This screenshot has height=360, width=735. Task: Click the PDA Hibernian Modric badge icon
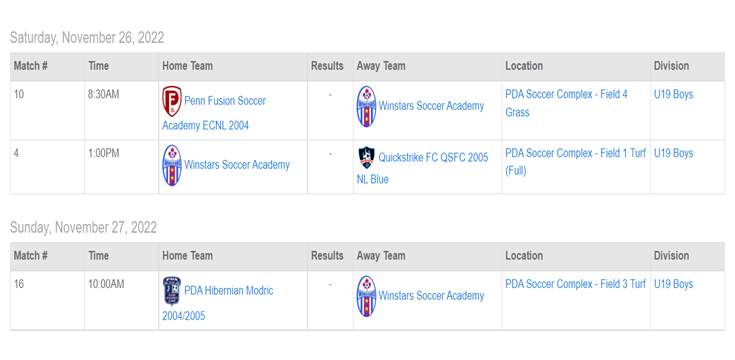coord(172,291)
